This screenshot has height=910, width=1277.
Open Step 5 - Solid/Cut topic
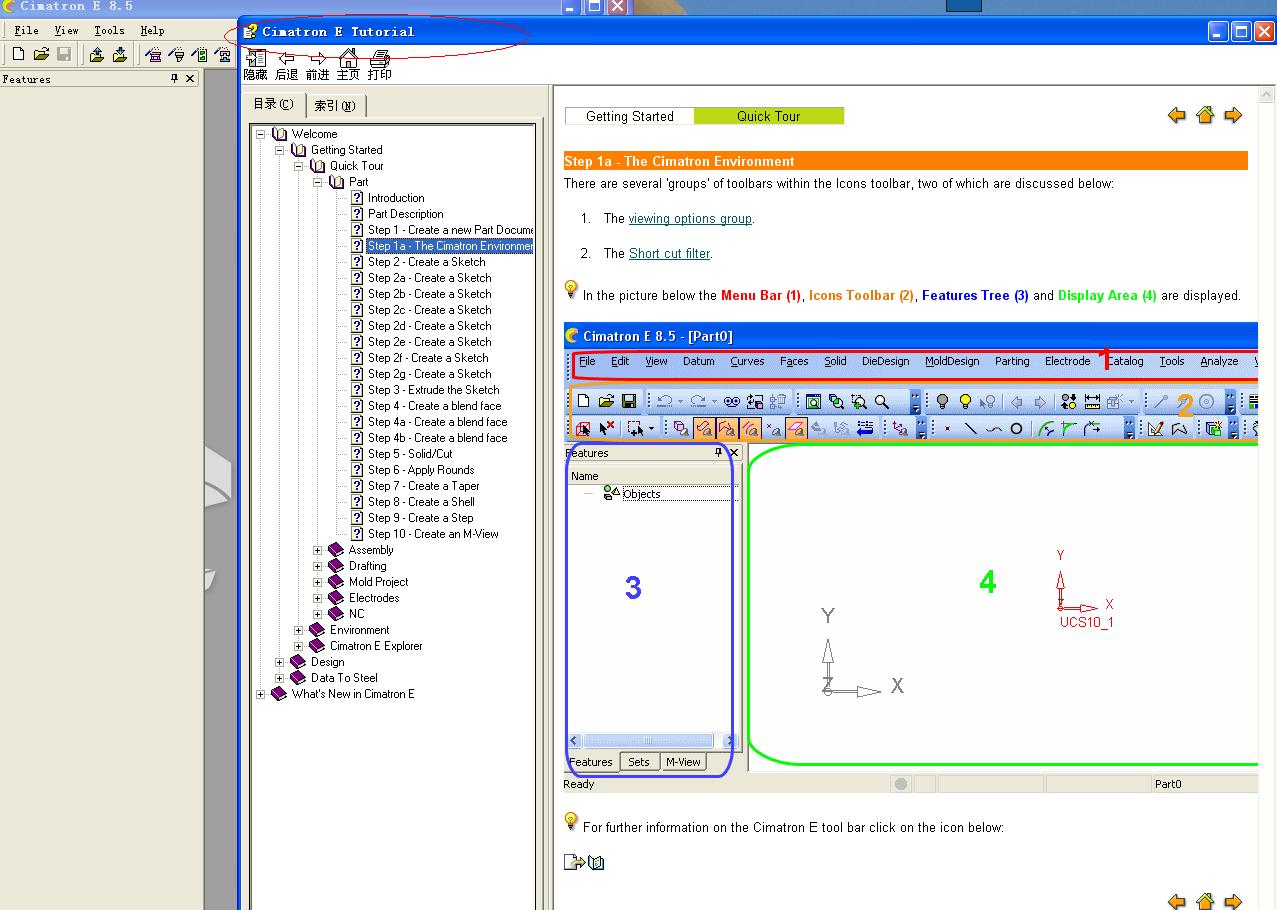click(x=410, y=454)
